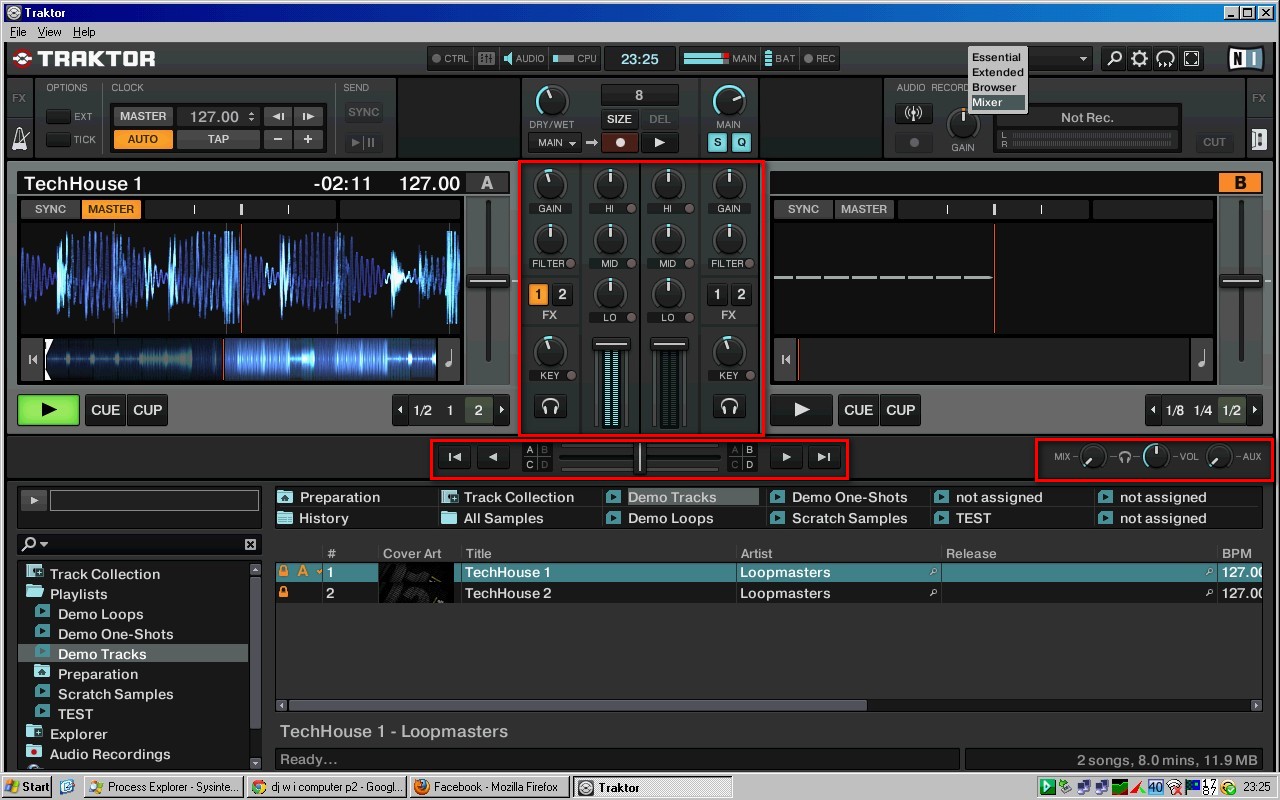Click the crossfader jump-left button
The height and width of the screenshot is (800, 1280).
(x=454, y=457)
